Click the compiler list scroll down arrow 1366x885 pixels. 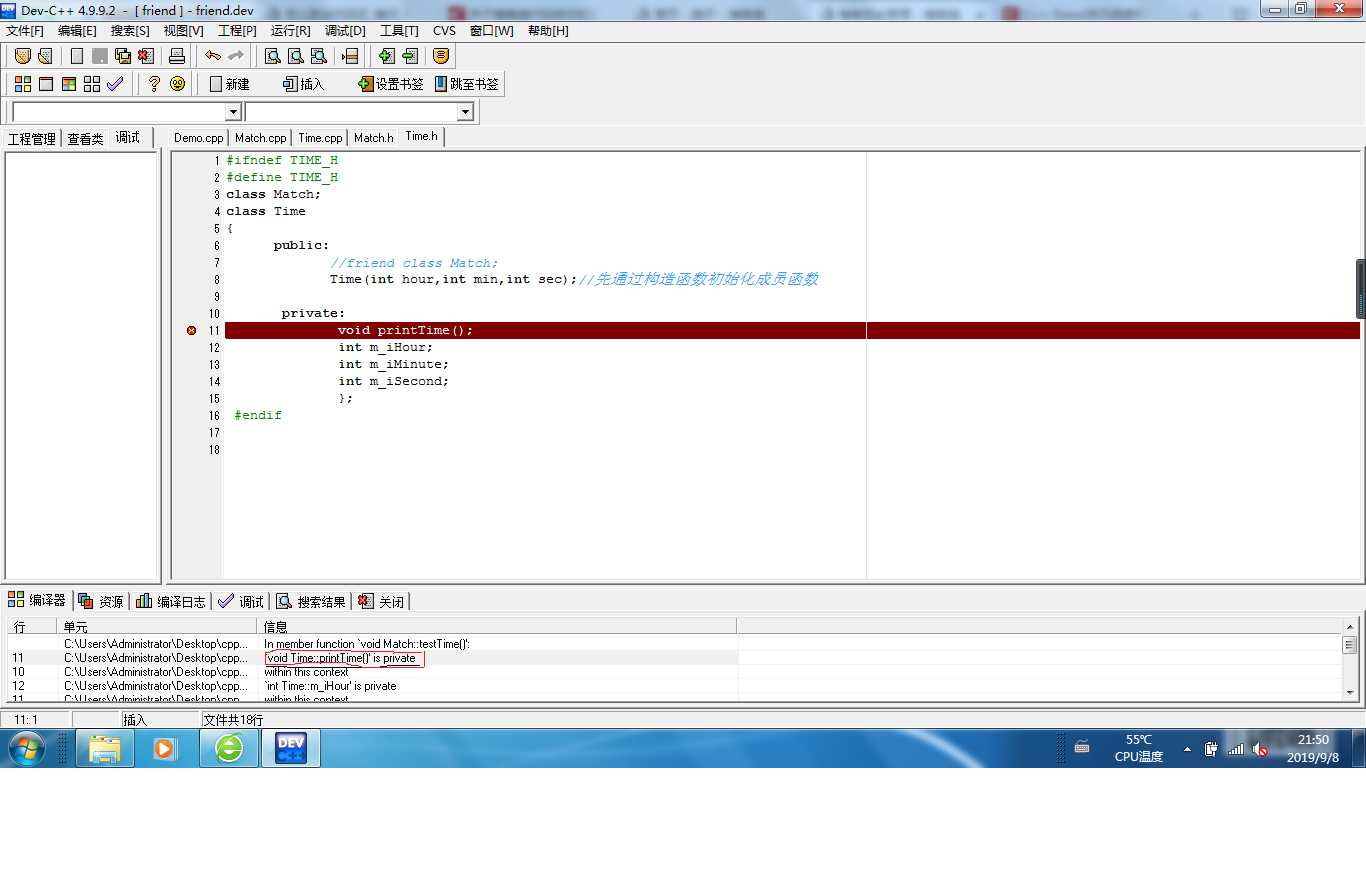[x=1350, y=692]
